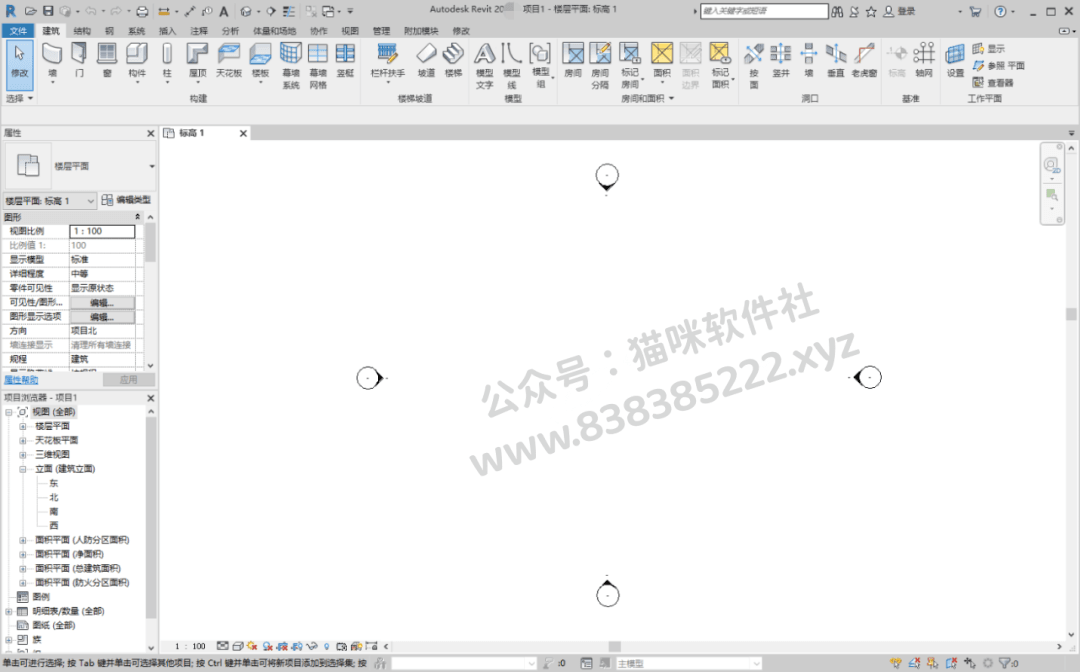Open the 楼层平面: 标高 1 instance dropdown
Viewport: 1080px width, 672px height.
50,200
